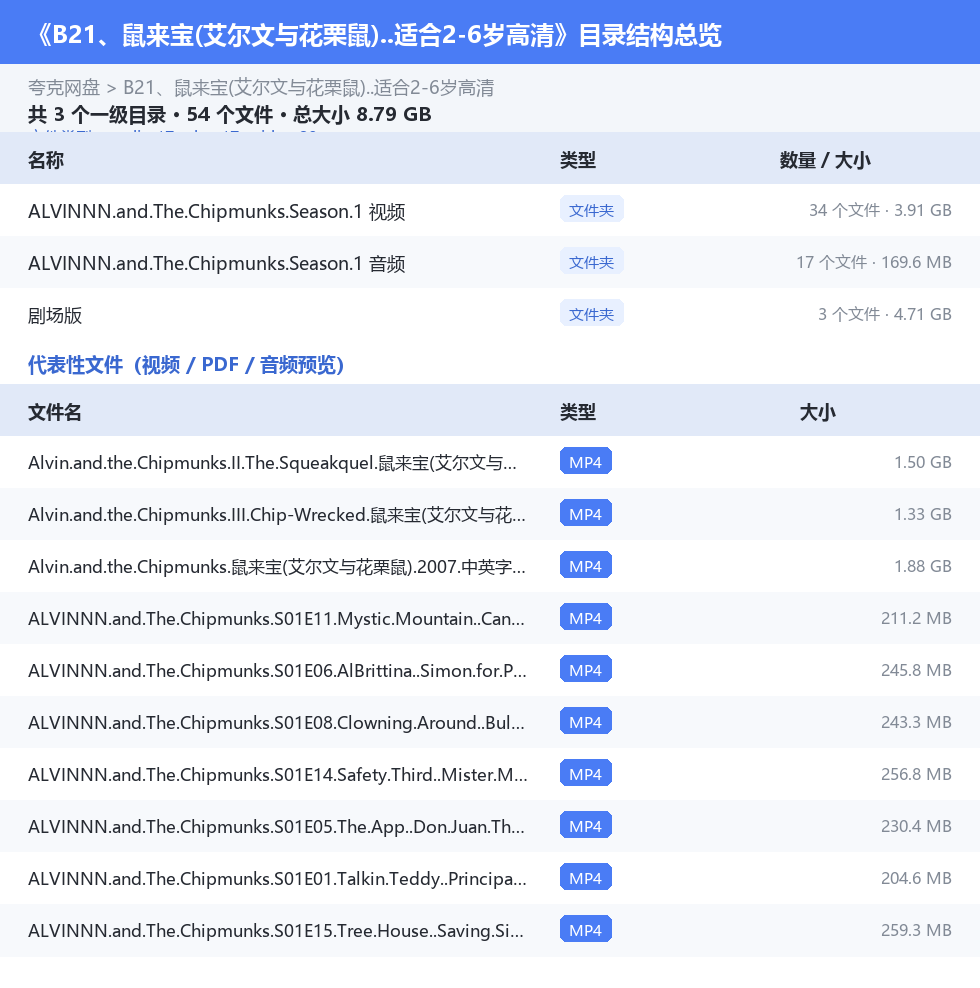The image size is (980, 988).
Task: Click the 共 3 个一级目录 summary line
Action: tap(229, 115)
